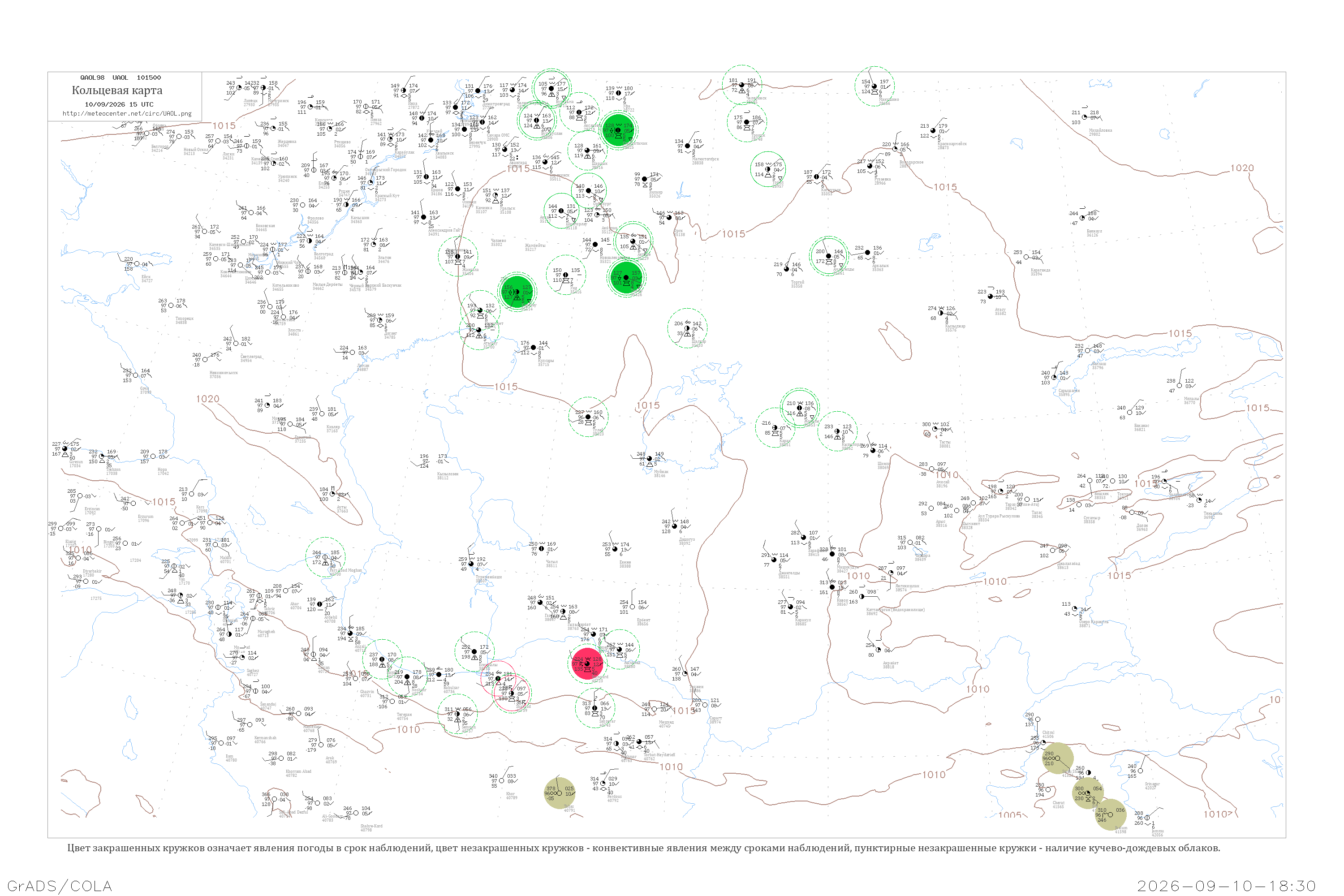The image size is (1344, 896).
Task: Click the 10/09/2026 15 UTC date text
Action: (x=119, y=104)
